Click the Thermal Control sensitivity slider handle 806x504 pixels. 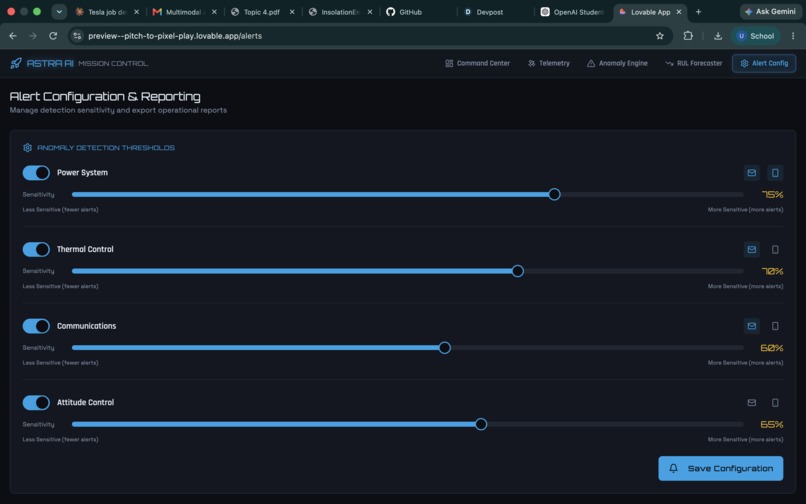click(x=518, y=271)
